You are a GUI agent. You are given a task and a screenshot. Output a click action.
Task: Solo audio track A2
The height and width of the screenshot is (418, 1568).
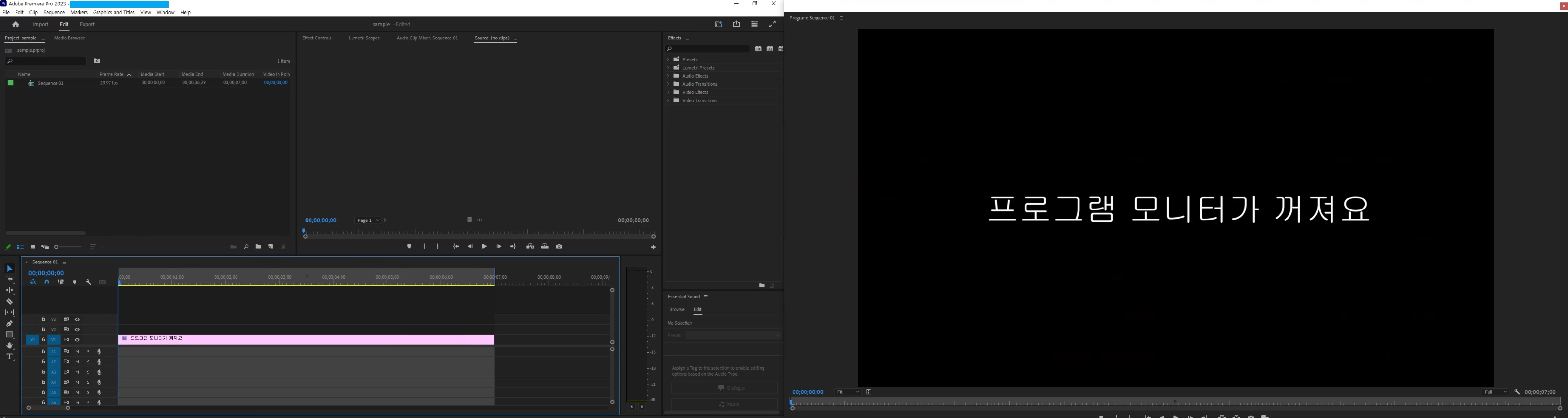pyautogui.click(x=88, y=362)
